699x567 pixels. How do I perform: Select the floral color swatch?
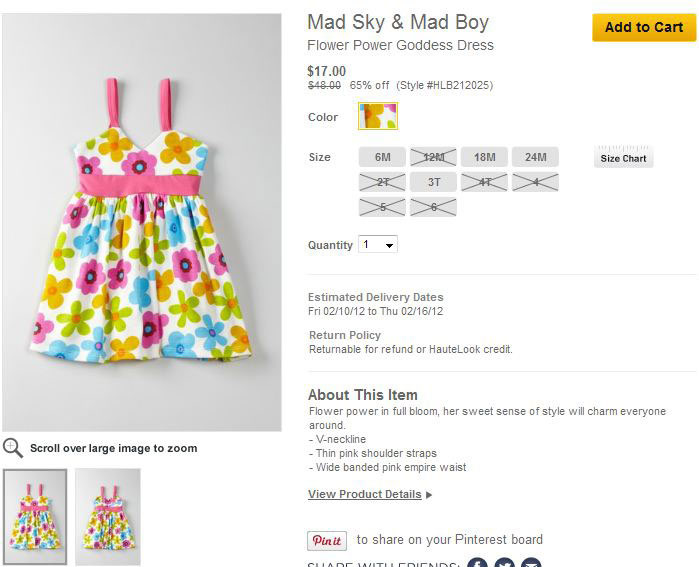pyautogui.click(x=378, y=116)
